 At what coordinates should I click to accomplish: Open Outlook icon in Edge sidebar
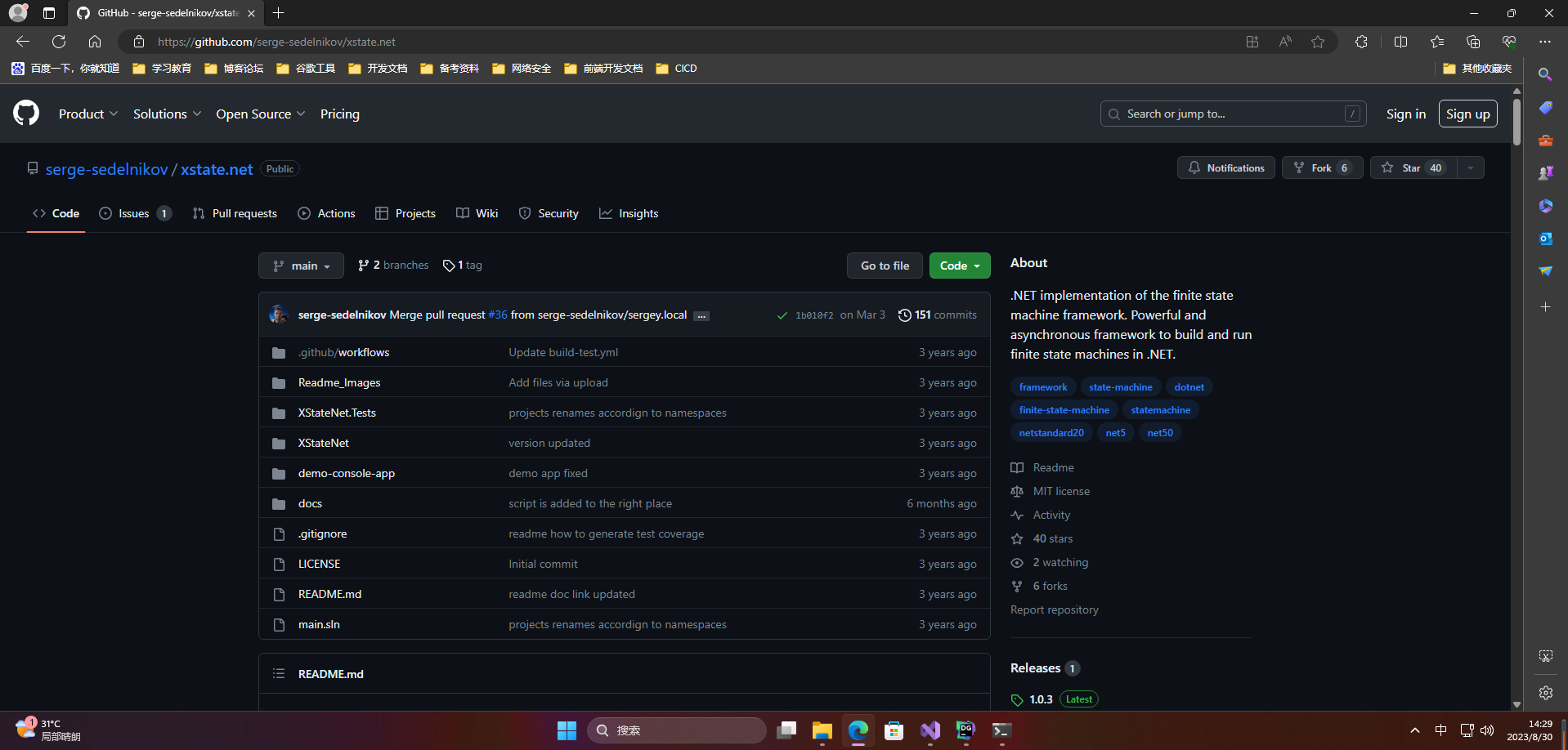point(1545,239)
